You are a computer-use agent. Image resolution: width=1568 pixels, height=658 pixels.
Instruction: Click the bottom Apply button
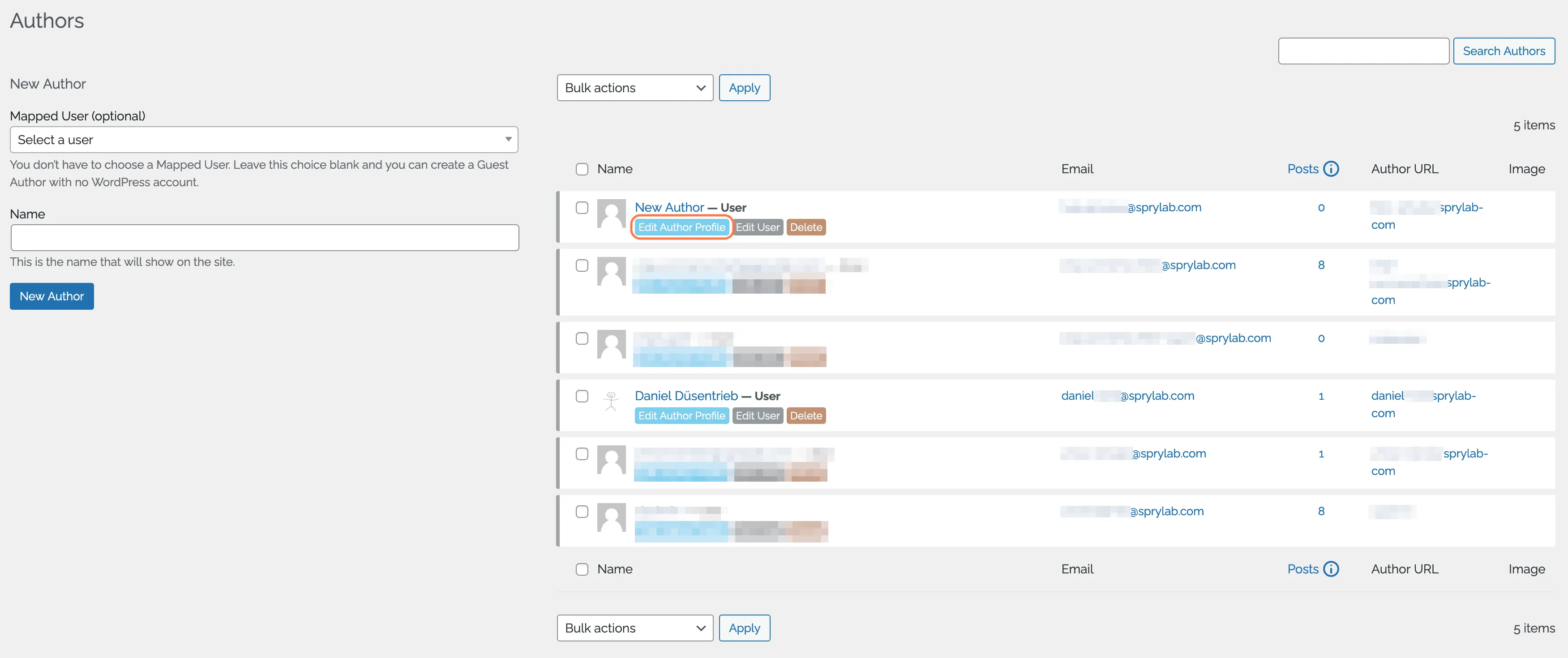pyautogui.click(x=745, y=628)
